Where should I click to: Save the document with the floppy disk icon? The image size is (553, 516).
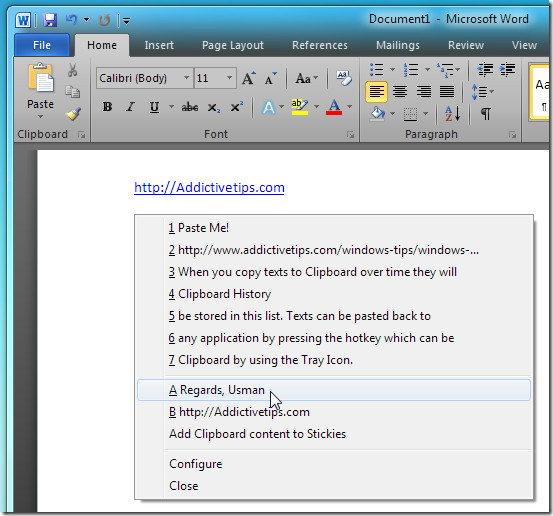[x=50, y=20]
